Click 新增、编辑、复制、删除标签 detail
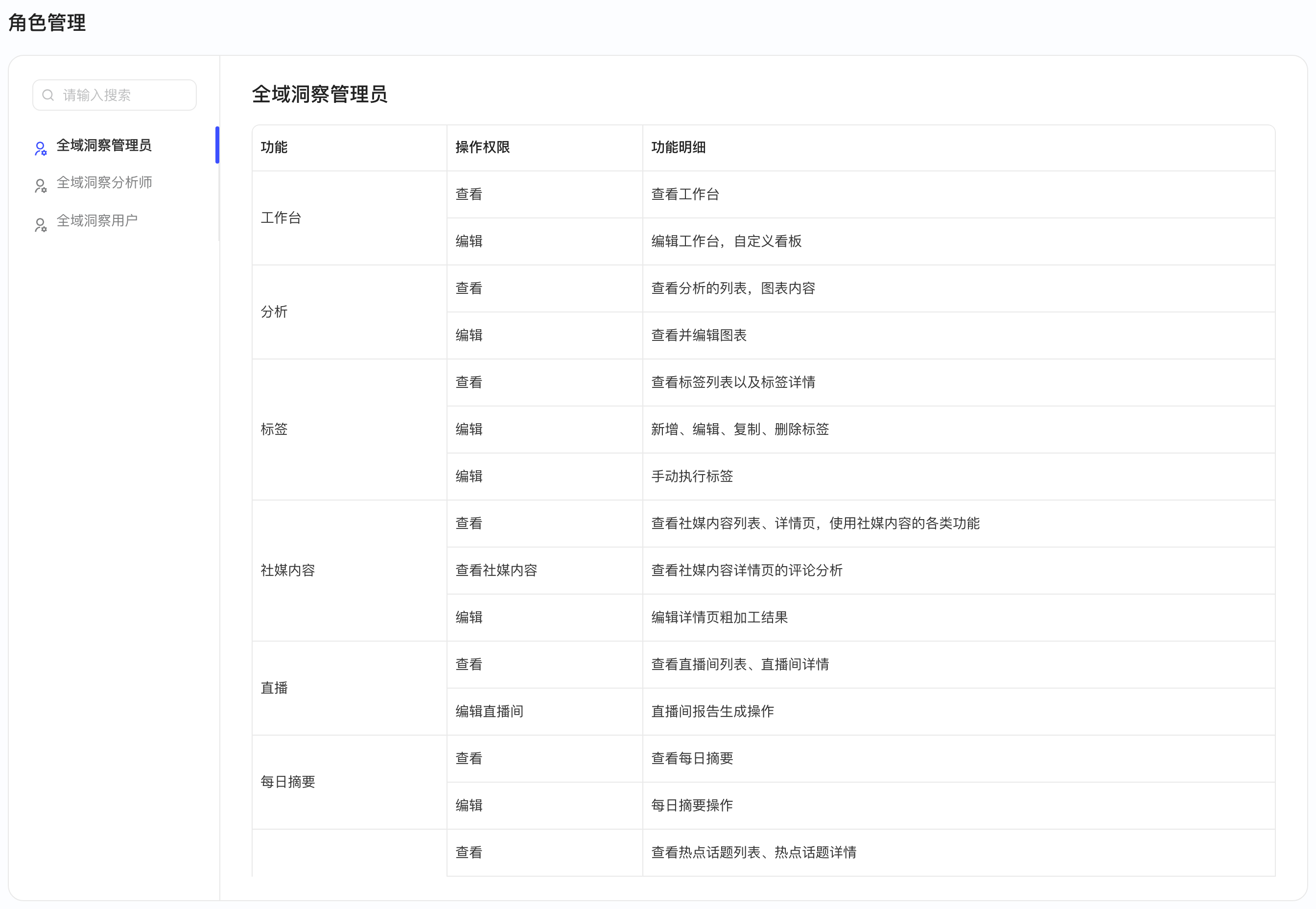 740,430
